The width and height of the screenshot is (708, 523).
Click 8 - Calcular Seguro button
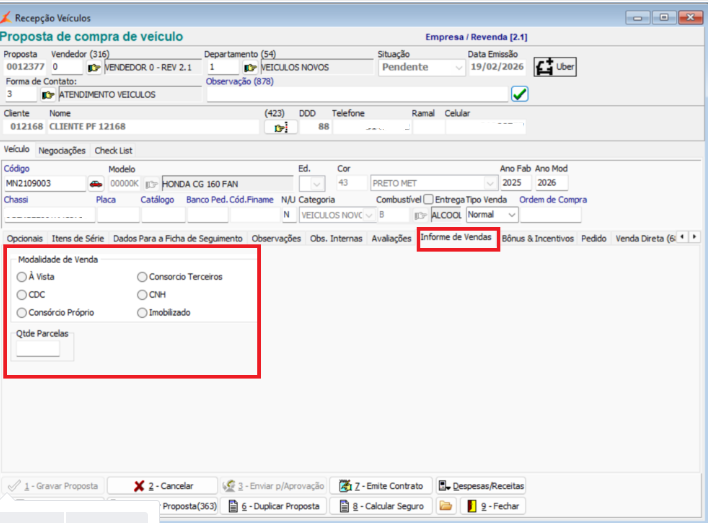(x=381, y=506)
